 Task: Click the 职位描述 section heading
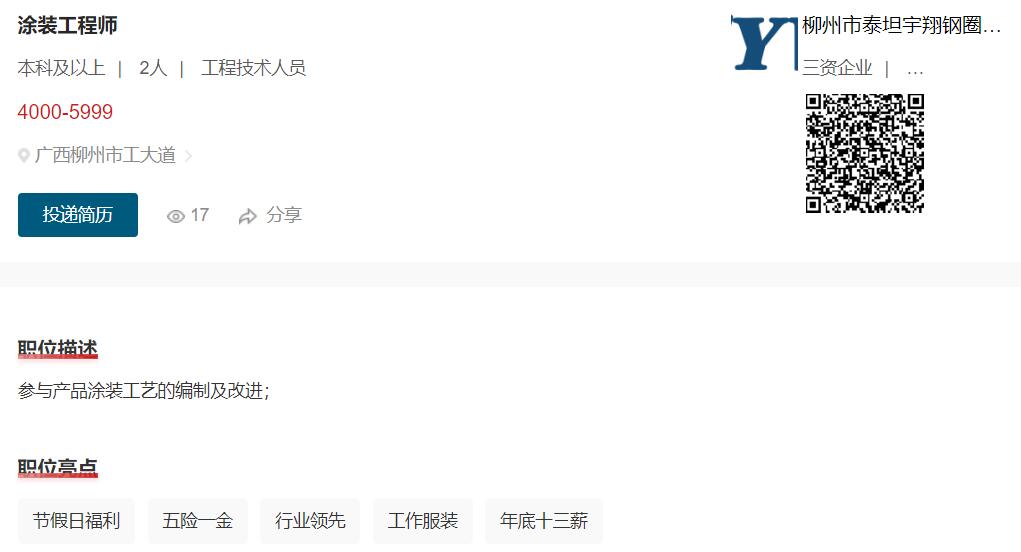58,349
